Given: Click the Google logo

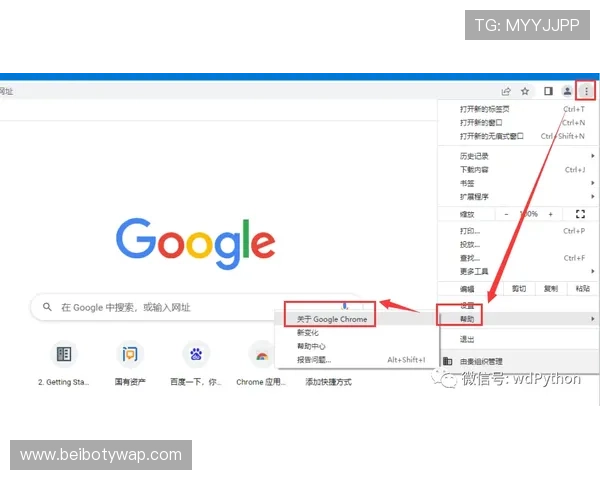Looking at the screenshot, I should pyautogui.click(x=196, y=243).
